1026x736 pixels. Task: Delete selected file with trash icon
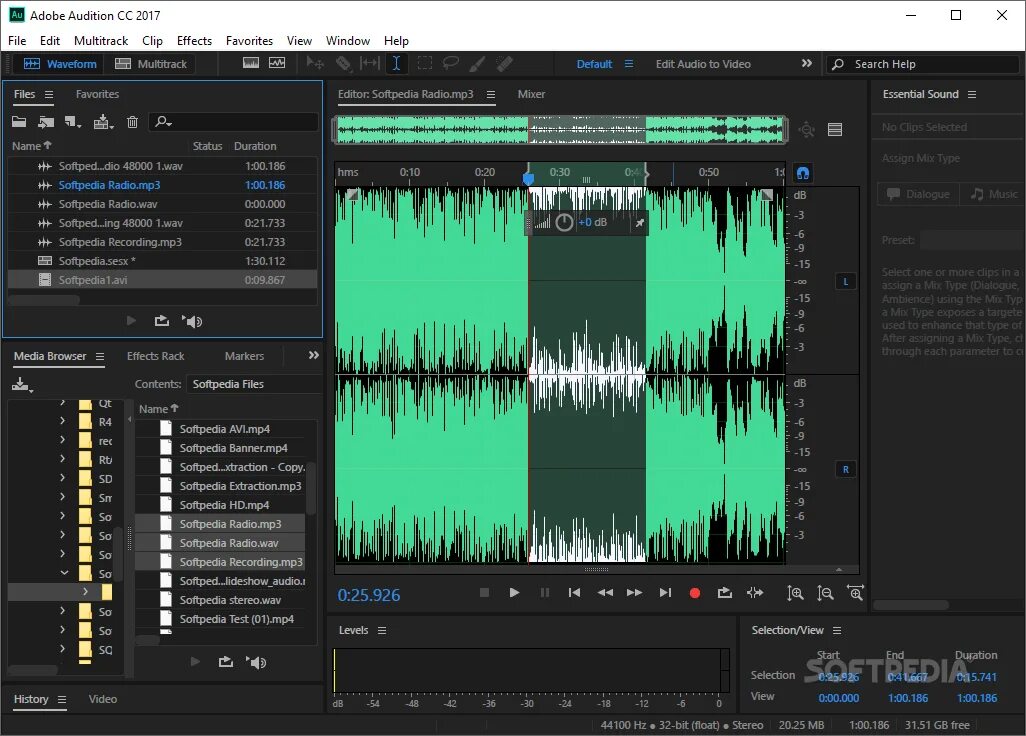click(x=132, y=122)
